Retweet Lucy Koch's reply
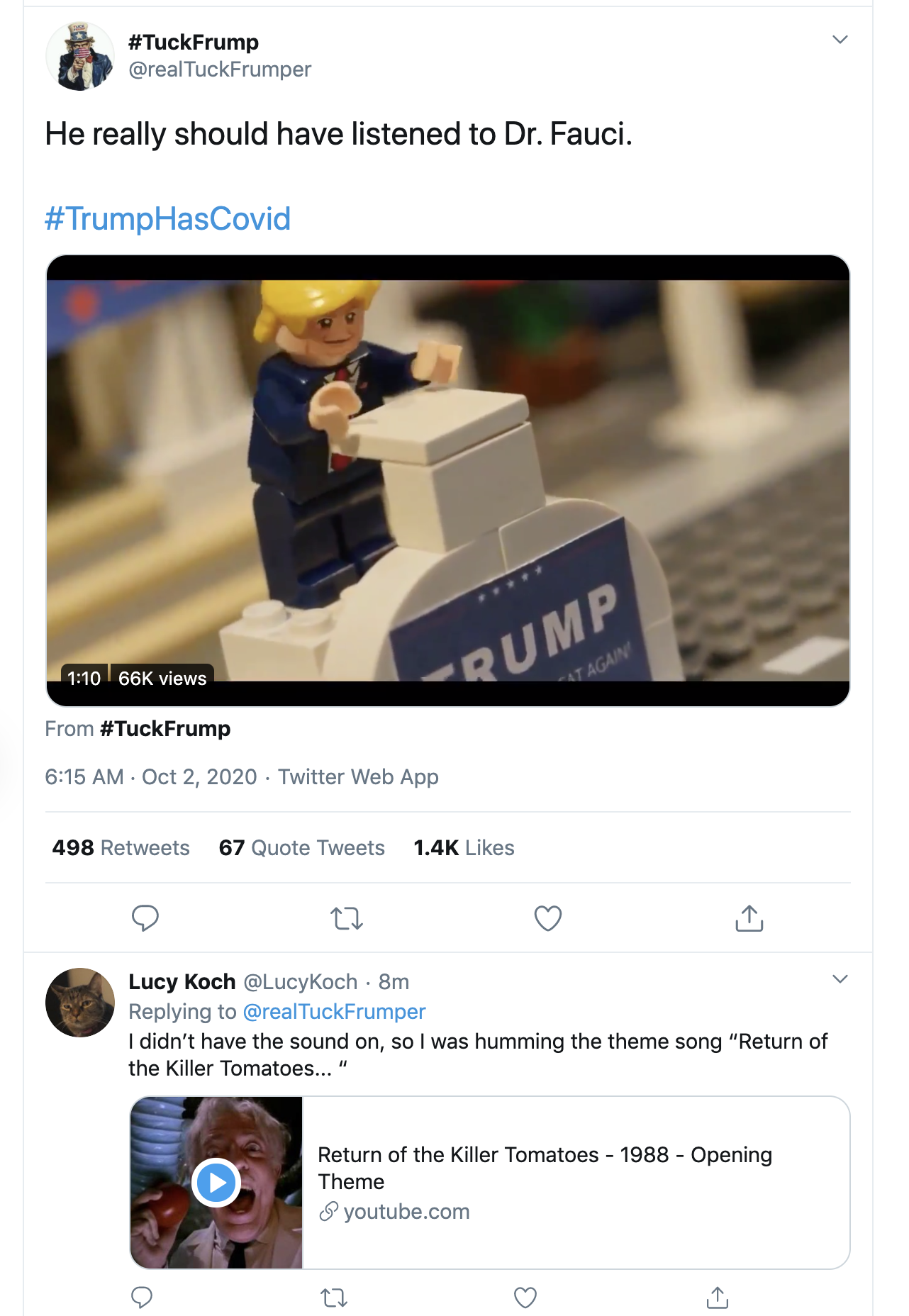 pos(334,1298)
